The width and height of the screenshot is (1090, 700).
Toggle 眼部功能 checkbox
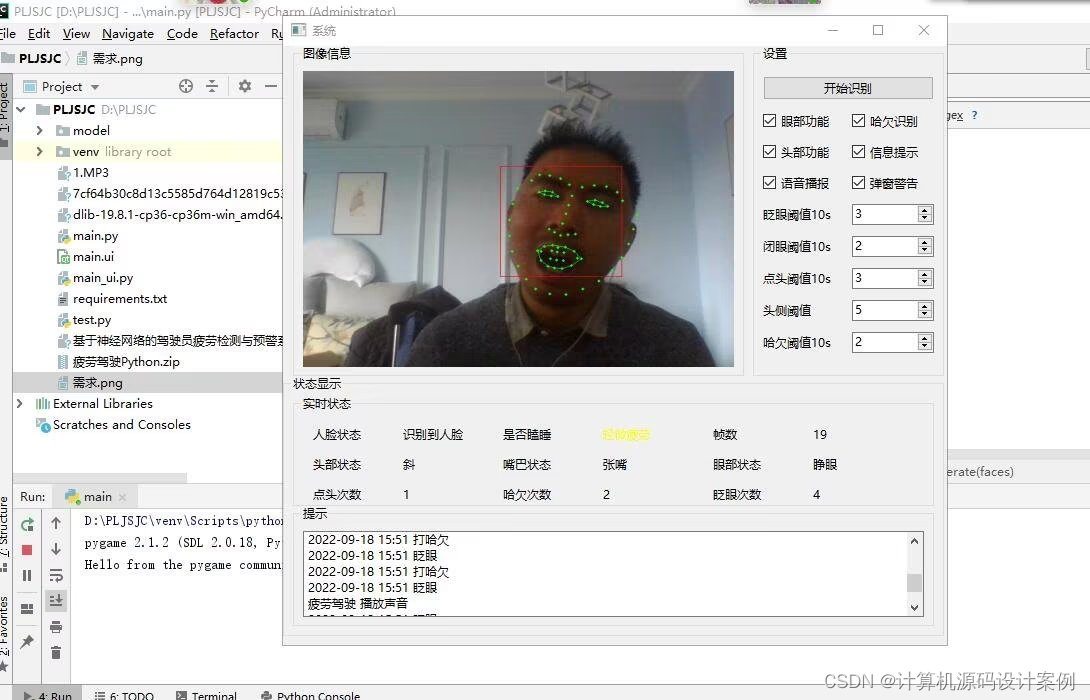click(x=769, y=121)
